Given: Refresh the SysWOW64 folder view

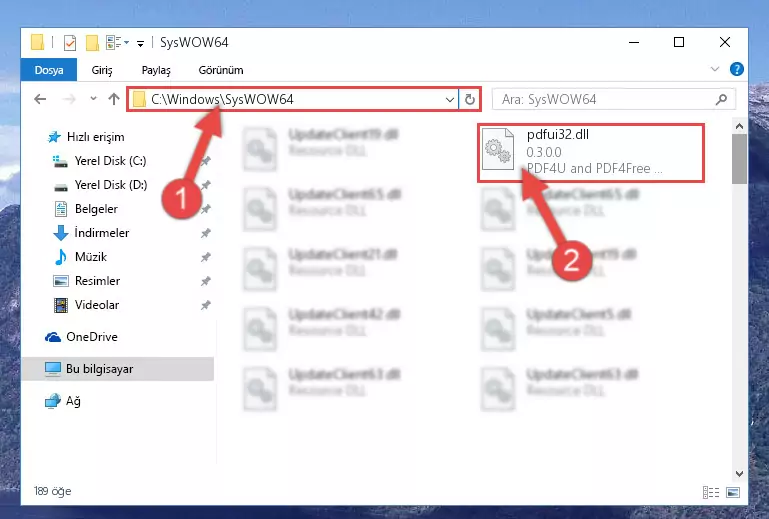Looking at the screenshot, I should pyautogui.click(x=470, y=100).
